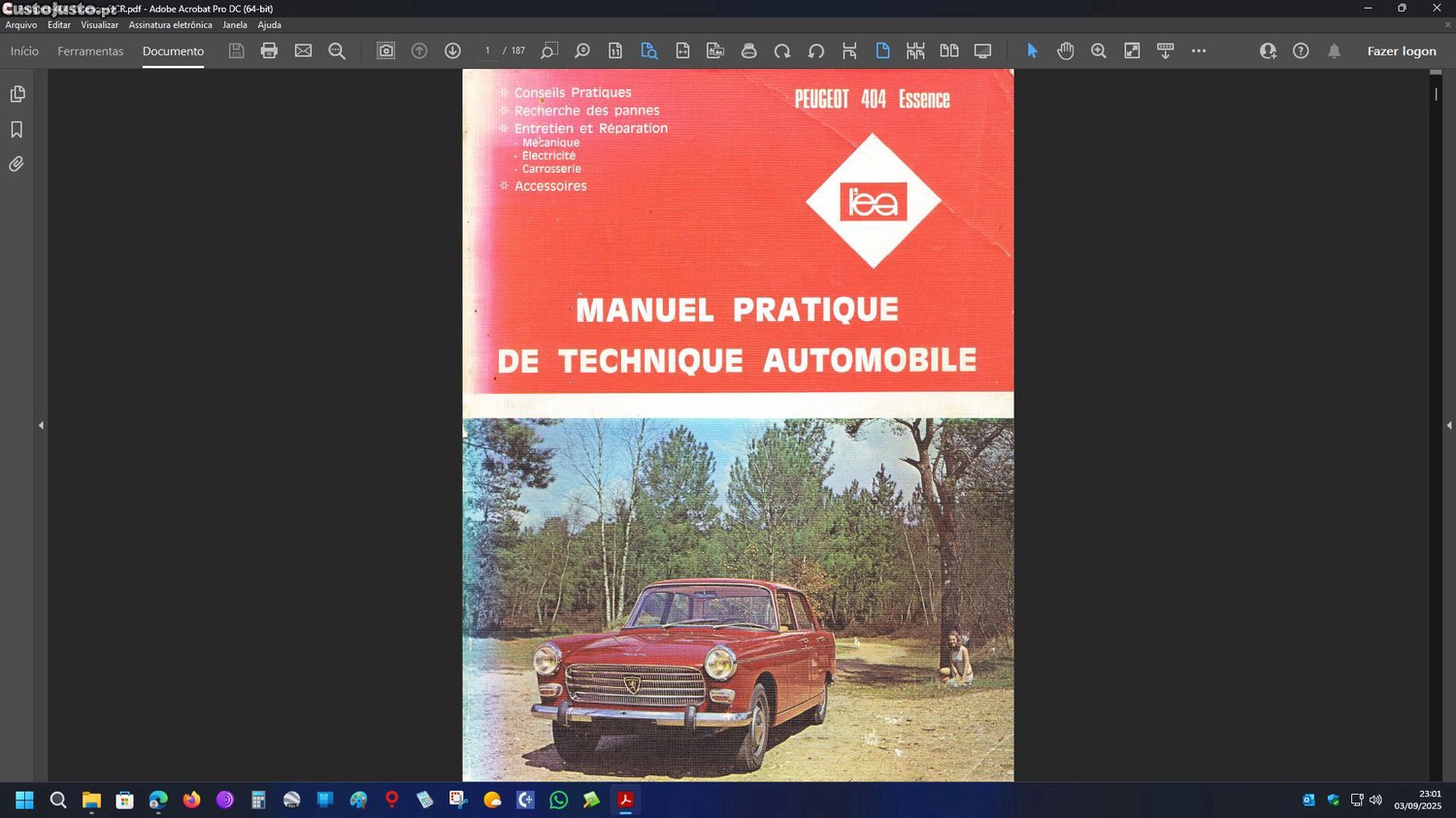The height and width of the screenshot is (818, 1456).
Task: Activate the Hand pan tool
Action: pyautogui.click(x=1065, y=50)
